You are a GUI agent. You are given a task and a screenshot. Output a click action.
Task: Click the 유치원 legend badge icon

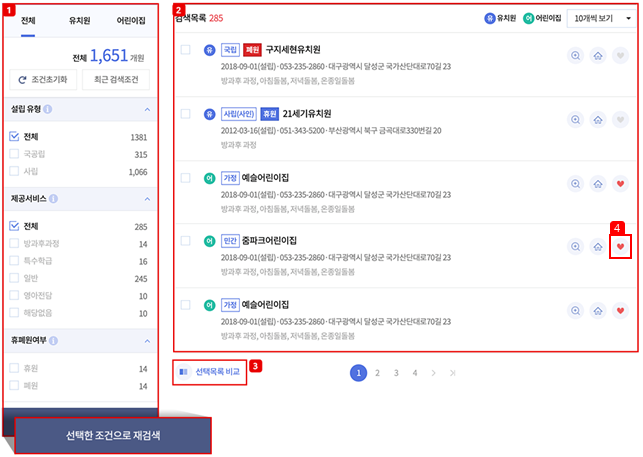coord(490,18)
